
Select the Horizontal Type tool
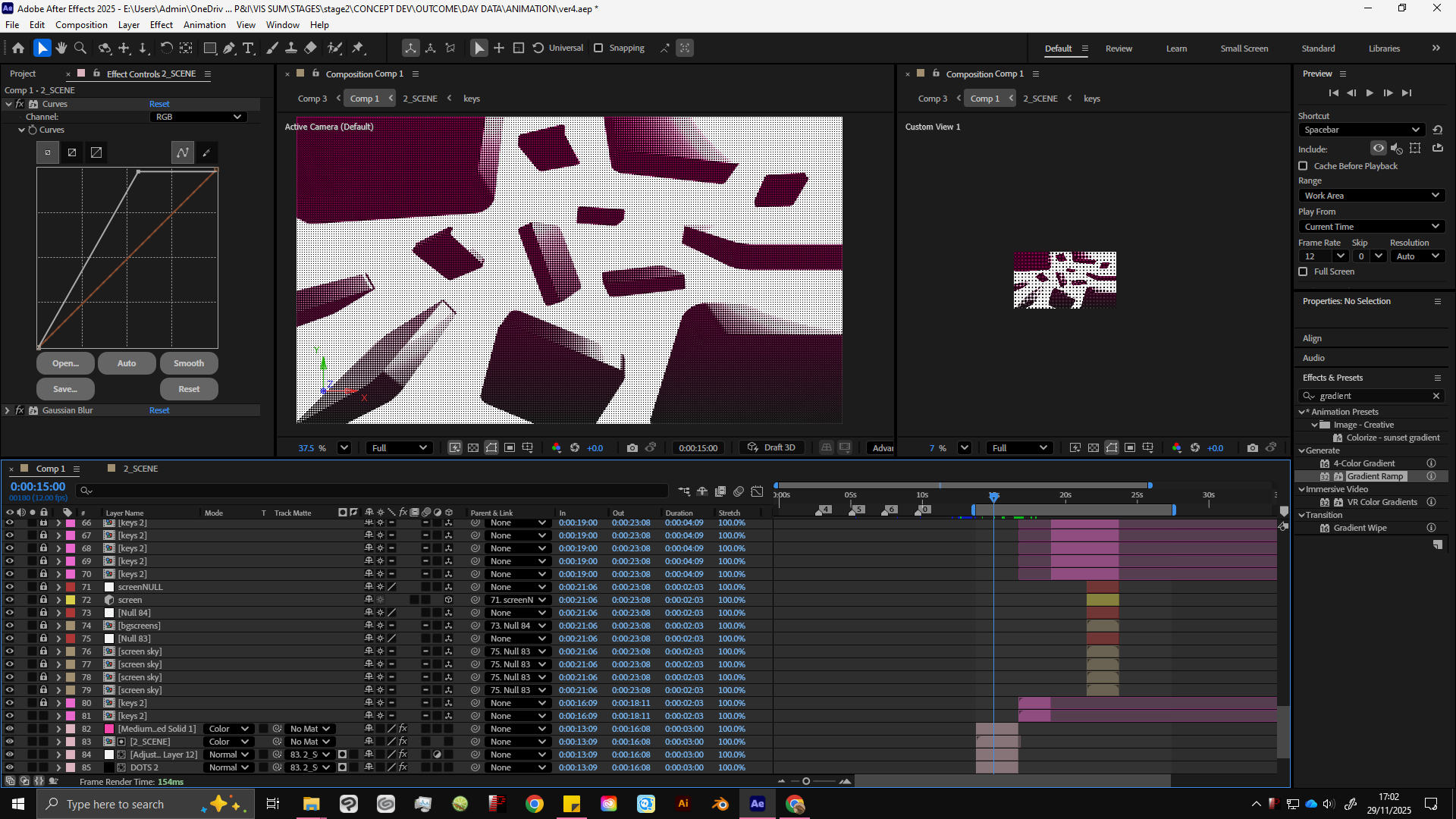[248, 48]
